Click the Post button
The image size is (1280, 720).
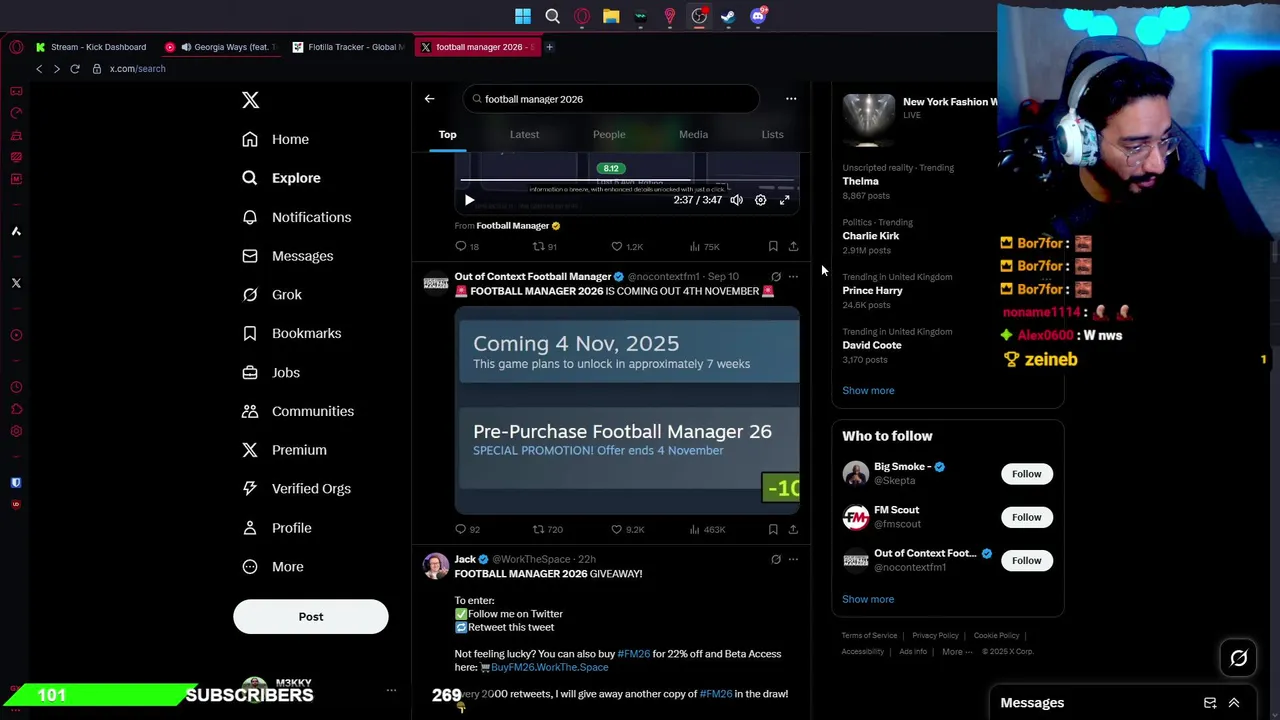(x=311, y=617)
